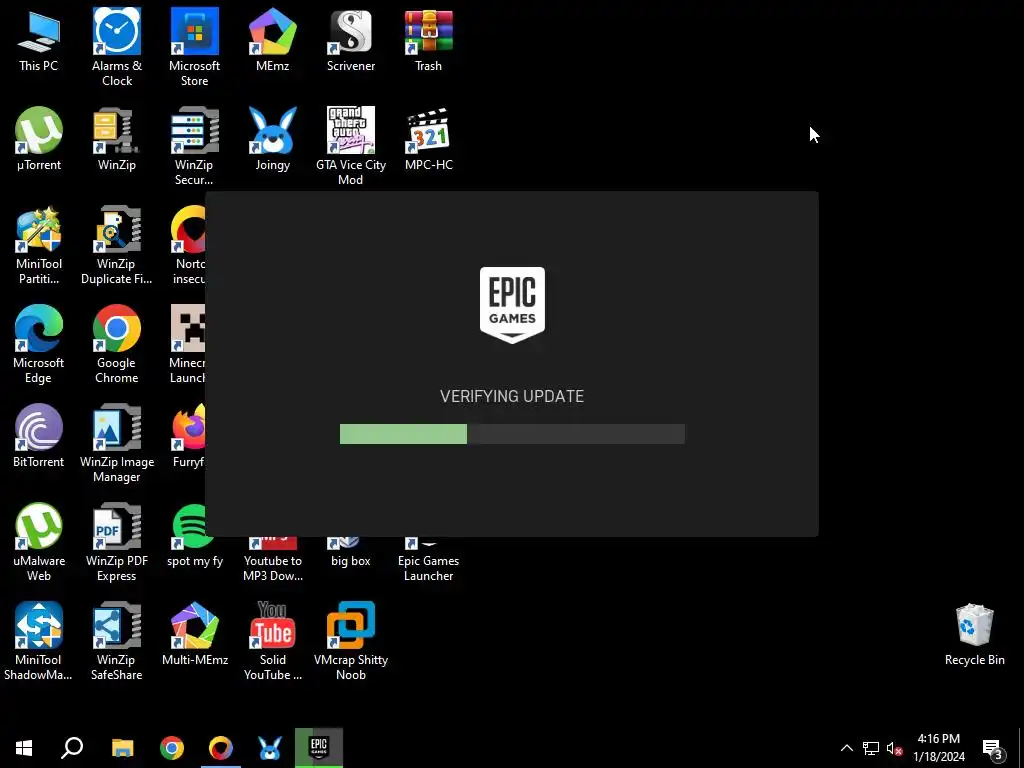Click the Multi-MEmz desktop icon
This screenshot has width=1024, height=768.
pyautogui.click(x=195, y=634)
